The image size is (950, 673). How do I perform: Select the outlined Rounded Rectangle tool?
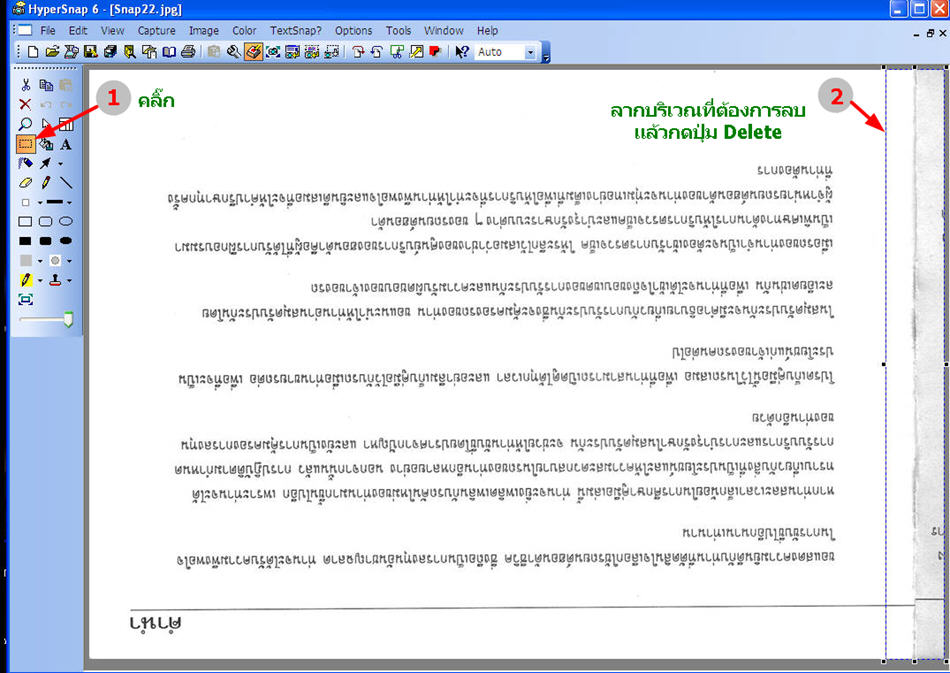click(x=45, y=222)
